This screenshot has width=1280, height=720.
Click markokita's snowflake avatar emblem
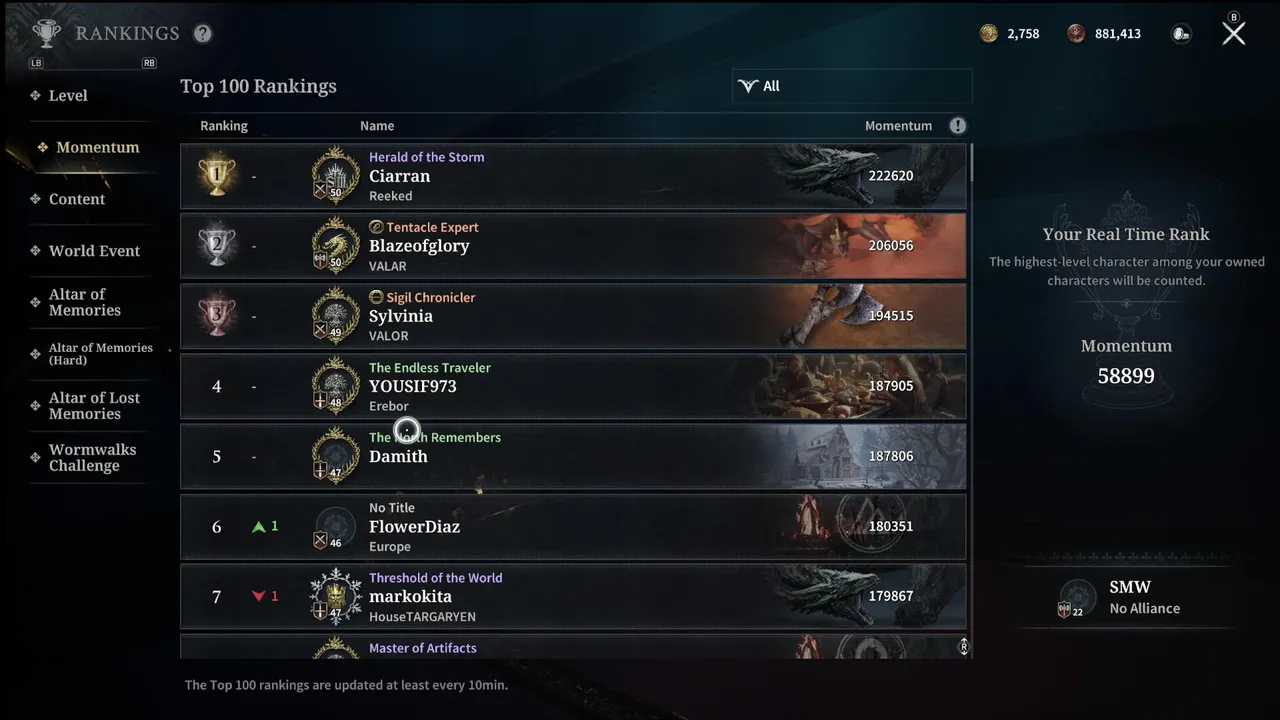(336, 597)
